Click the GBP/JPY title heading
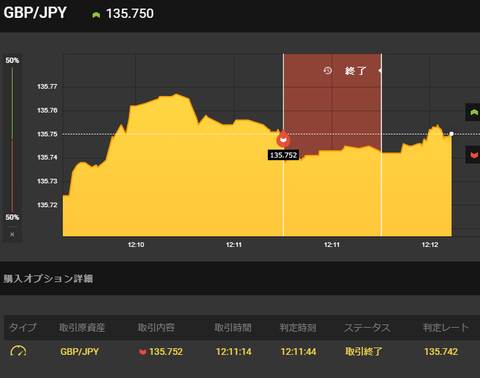 (35, 13)
